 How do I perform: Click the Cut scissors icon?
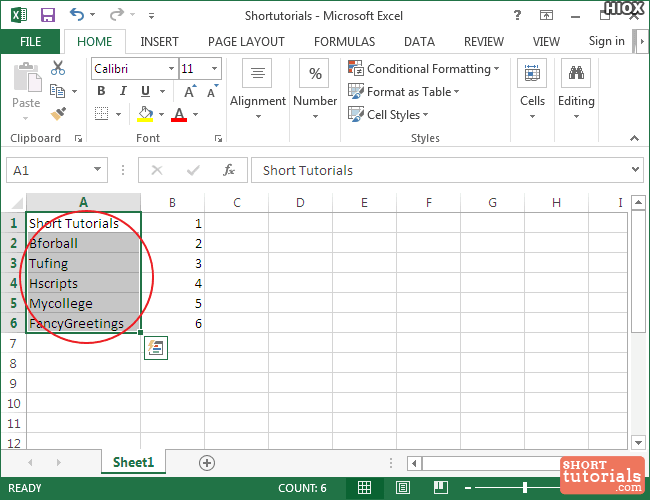tap(58, 68)
